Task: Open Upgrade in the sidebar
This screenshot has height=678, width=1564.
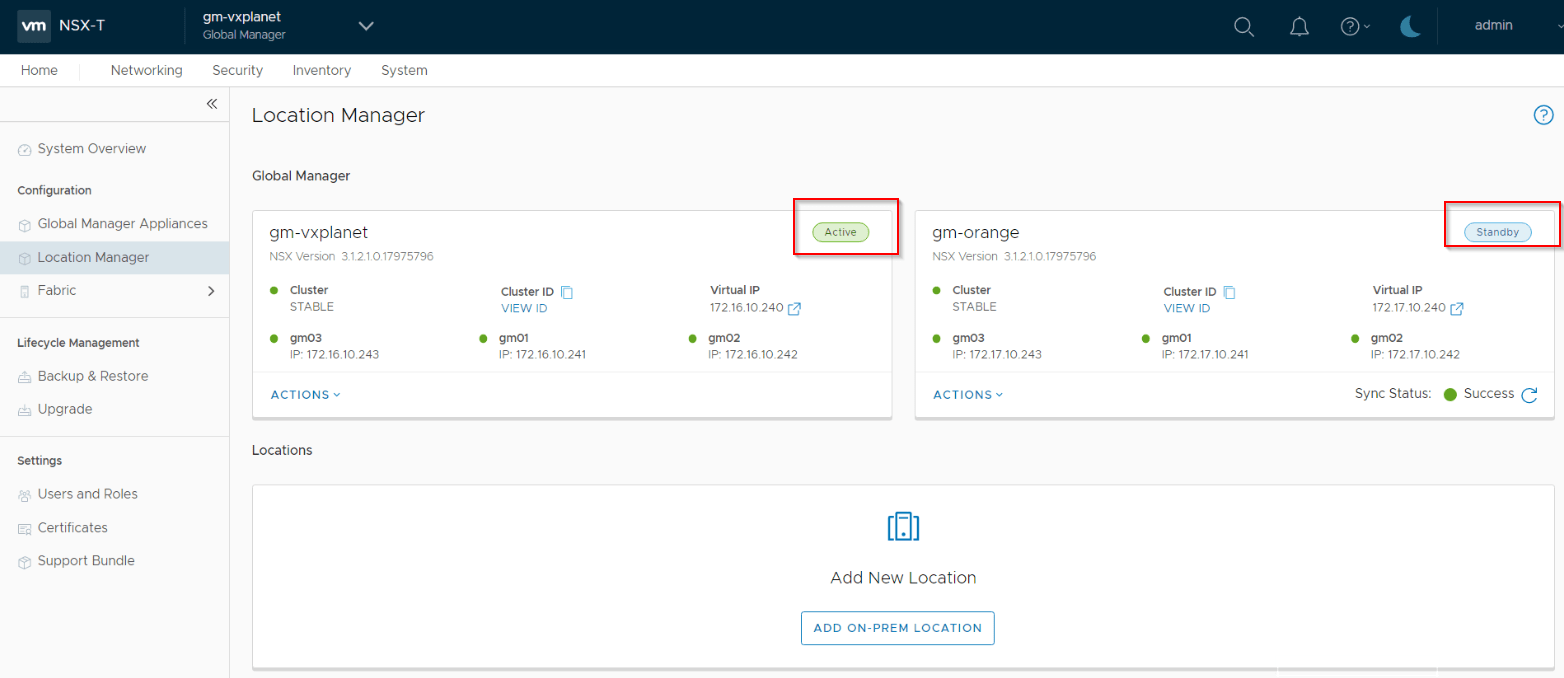Action: 64,410
